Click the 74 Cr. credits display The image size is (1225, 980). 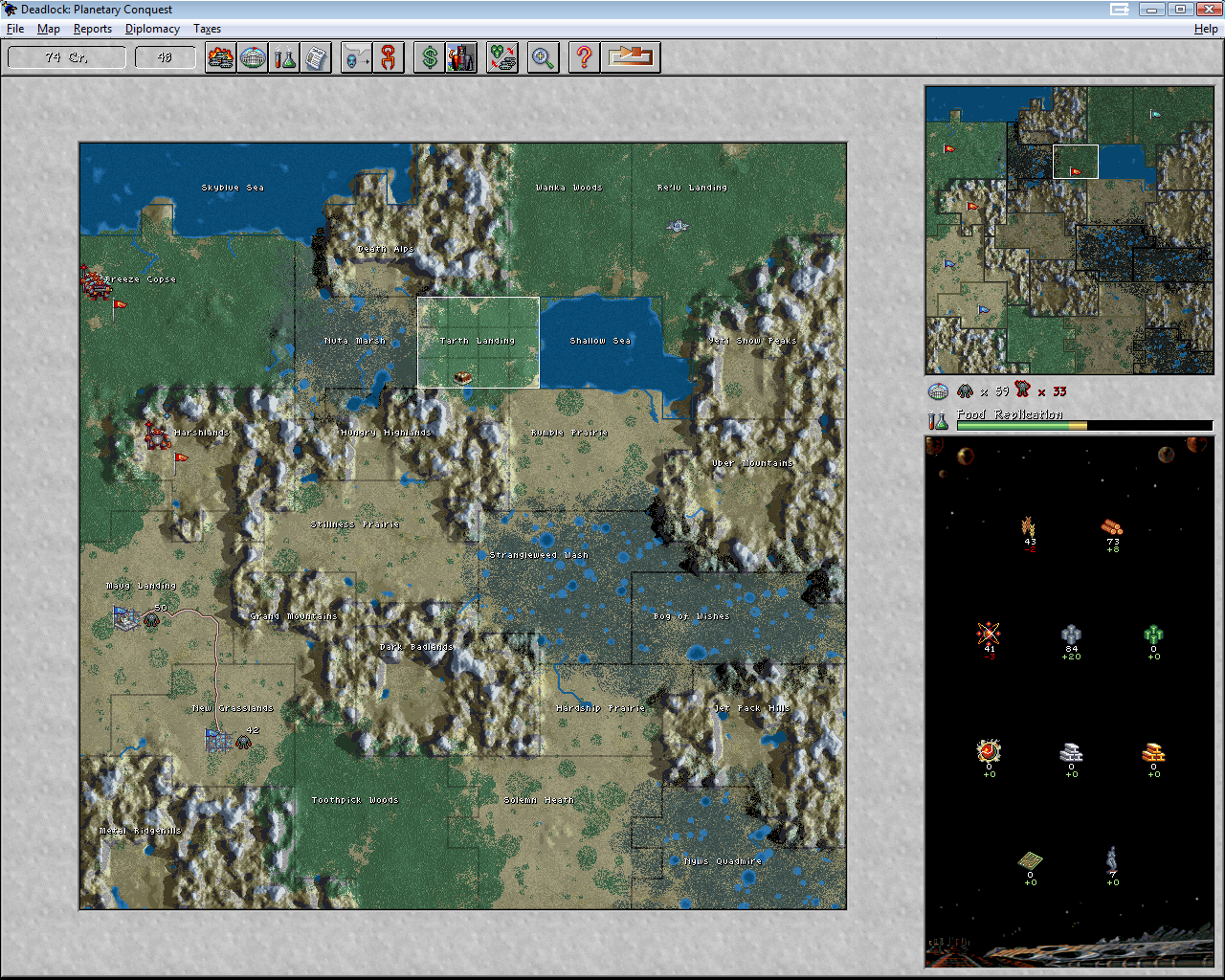[67, 57]
